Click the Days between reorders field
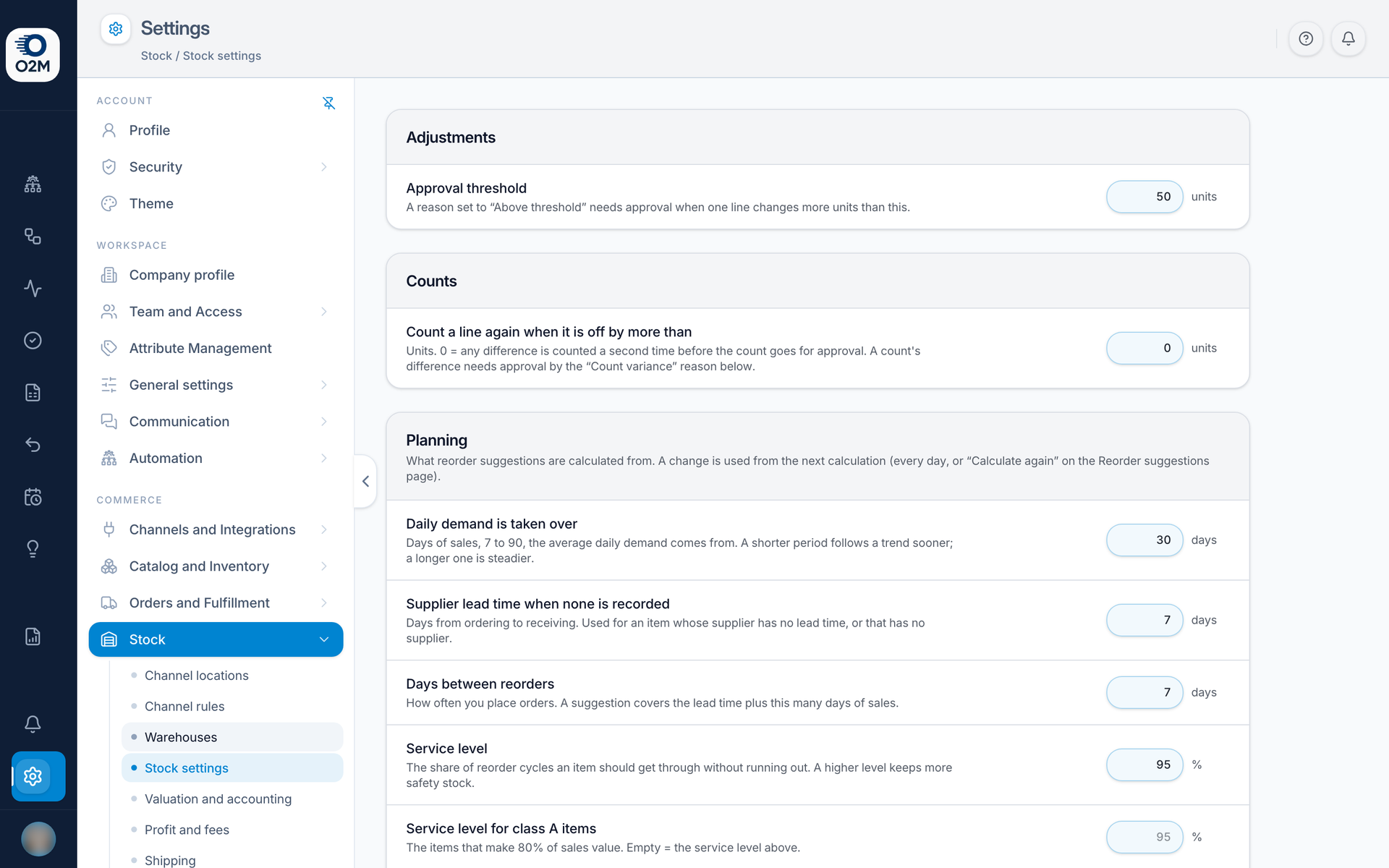Image resolution: width=1389 pixels, height=868 pixels. [1144, 692]
